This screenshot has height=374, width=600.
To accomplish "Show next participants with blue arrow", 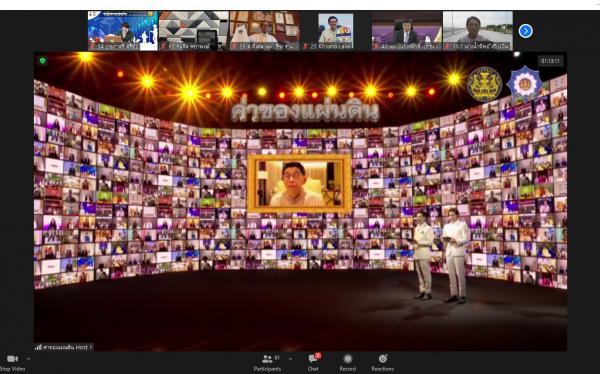I will click(525, 31).
